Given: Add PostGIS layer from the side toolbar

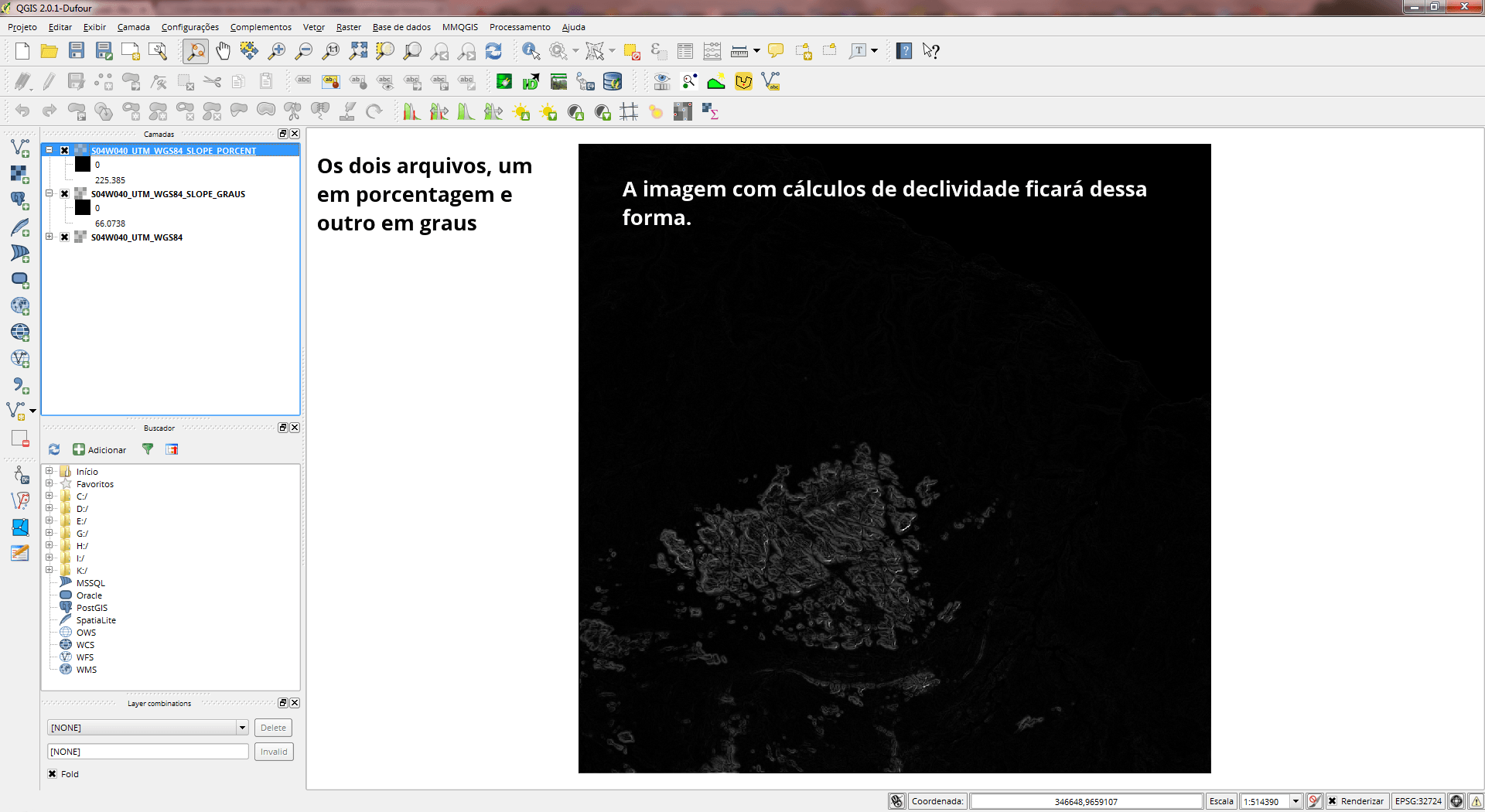Looking at the screenshot, I should click(20, 200).
